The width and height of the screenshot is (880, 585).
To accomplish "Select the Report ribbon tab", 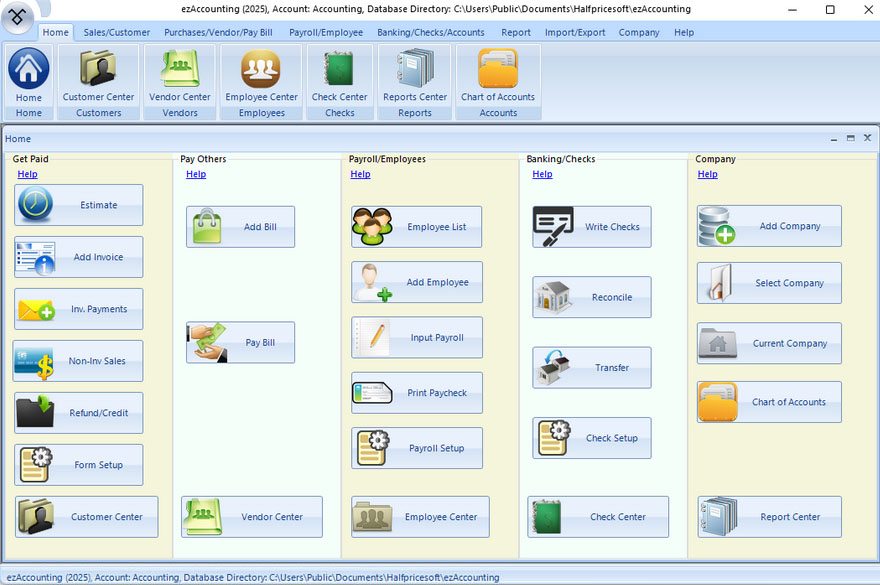I will [516, 33].
